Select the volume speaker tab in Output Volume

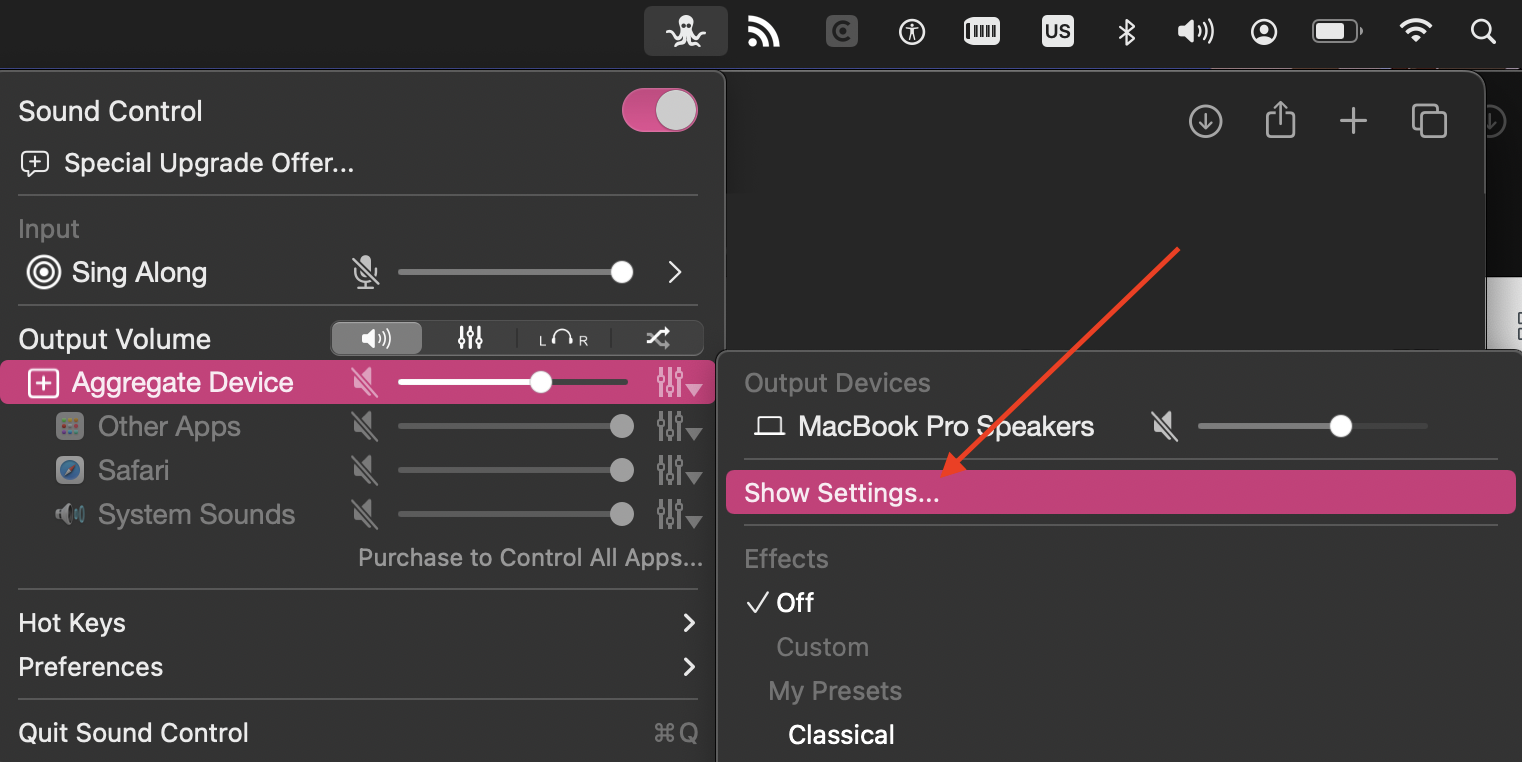click(x=377, y=338)
